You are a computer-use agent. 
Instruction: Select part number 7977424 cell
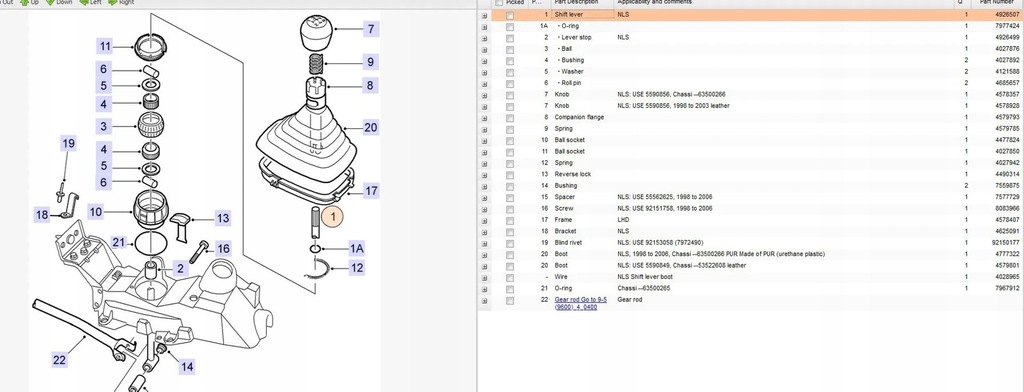tap(1008, 26)
